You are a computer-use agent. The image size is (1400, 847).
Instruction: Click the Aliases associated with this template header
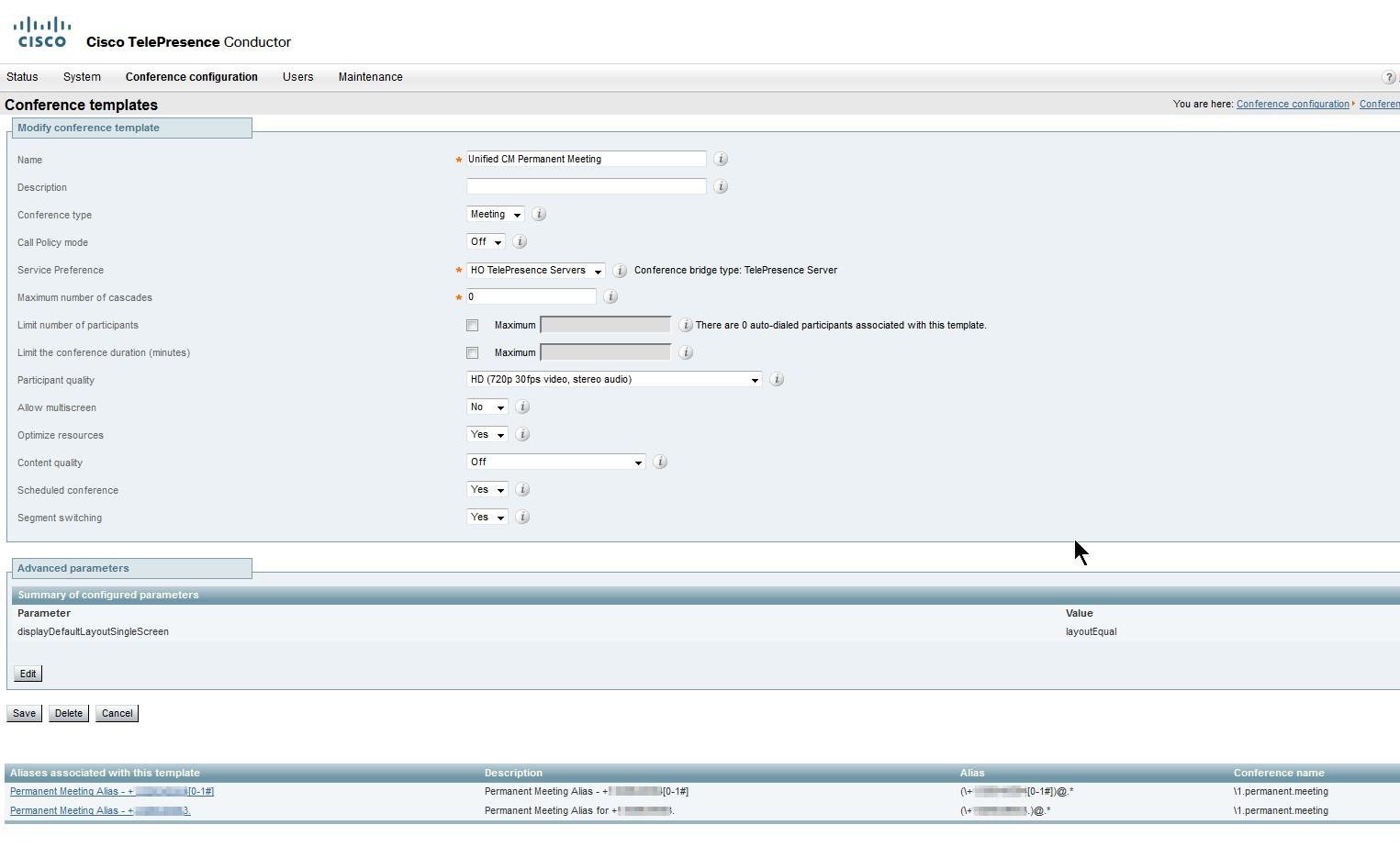[x=105, y=774]
